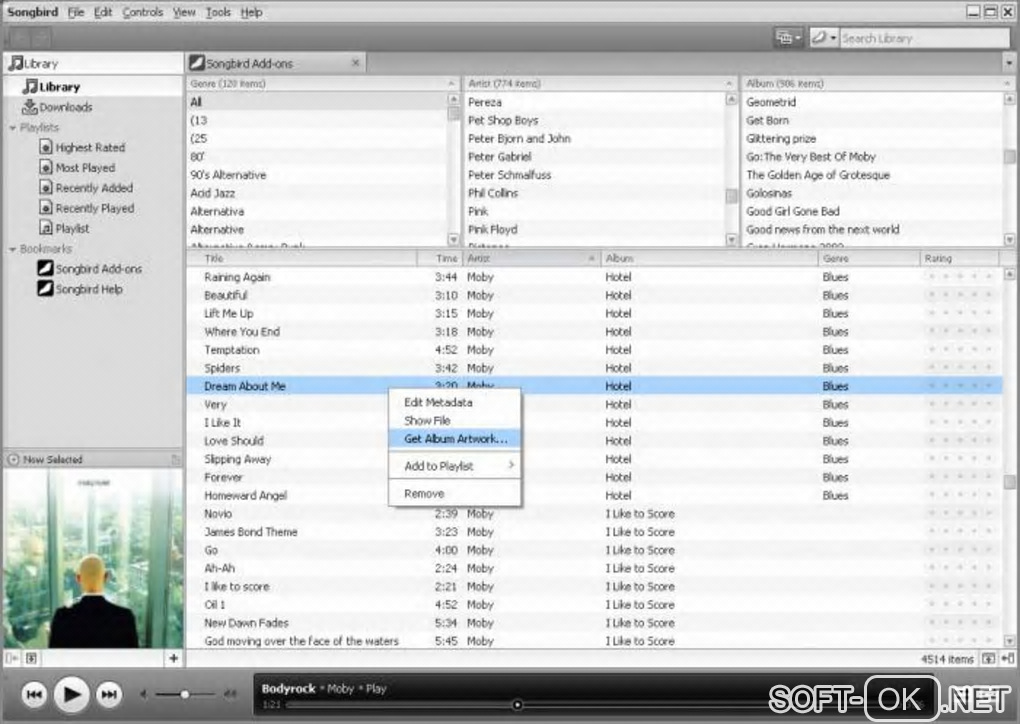
Task: Open the Now Selected pane options icon
Action: (175, 460)
